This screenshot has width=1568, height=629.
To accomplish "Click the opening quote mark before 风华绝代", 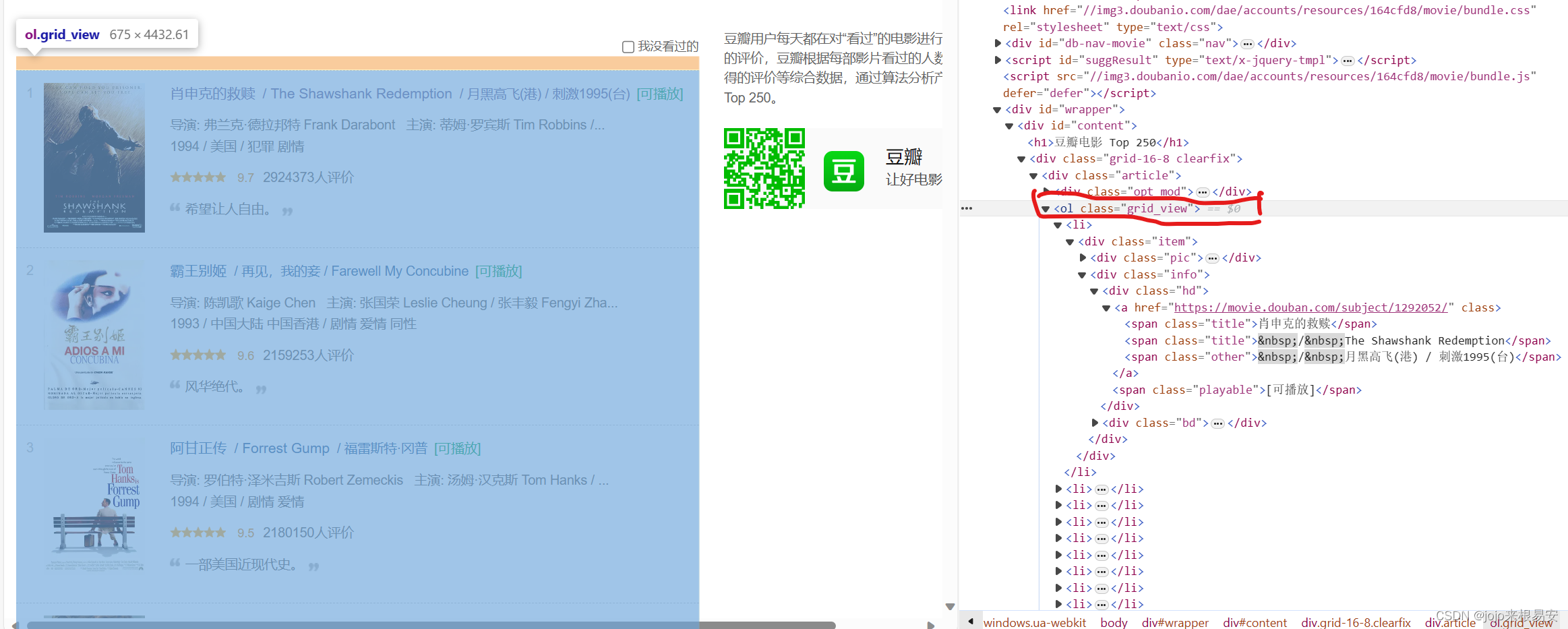I will pyautogui.click(x=175, y=385).
